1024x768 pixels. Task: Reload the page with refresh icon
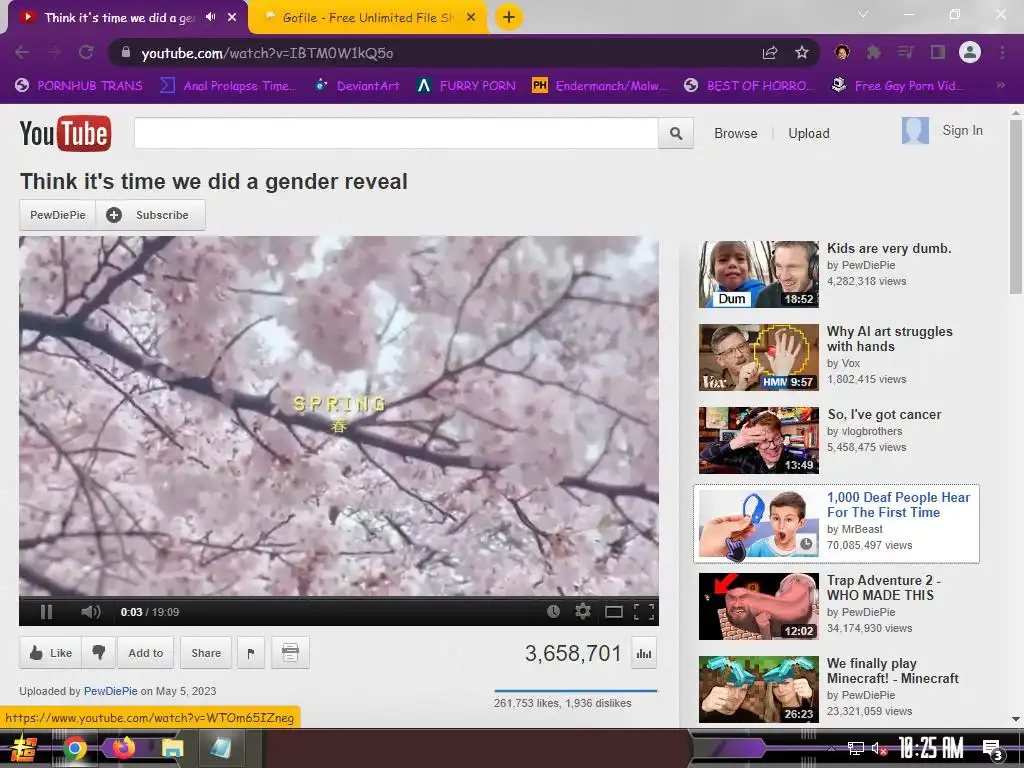(86, 52)
